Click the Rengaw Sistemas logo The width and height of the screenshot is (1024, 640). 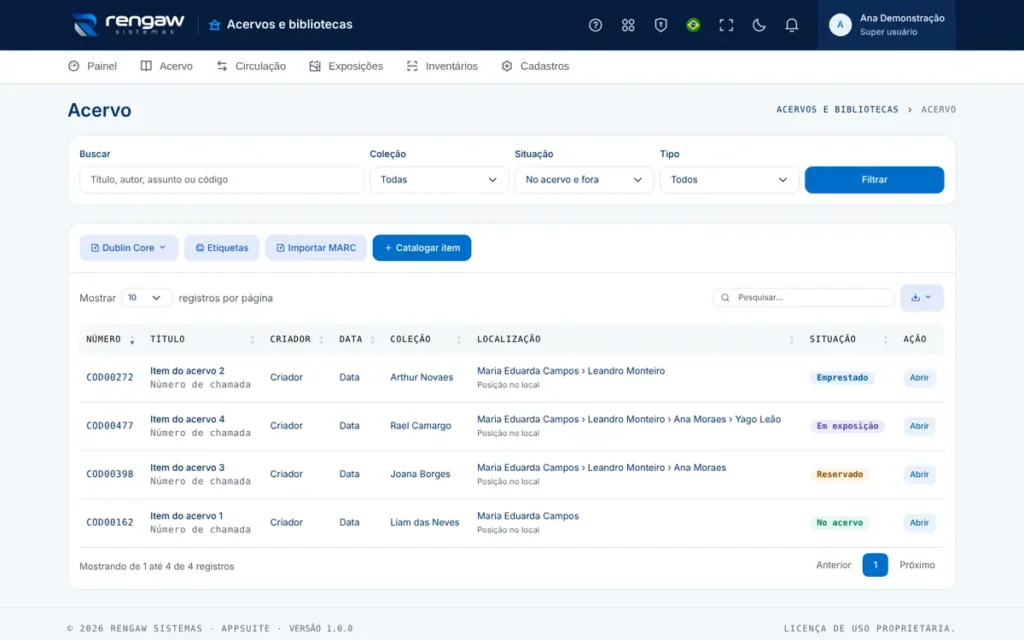129,24
